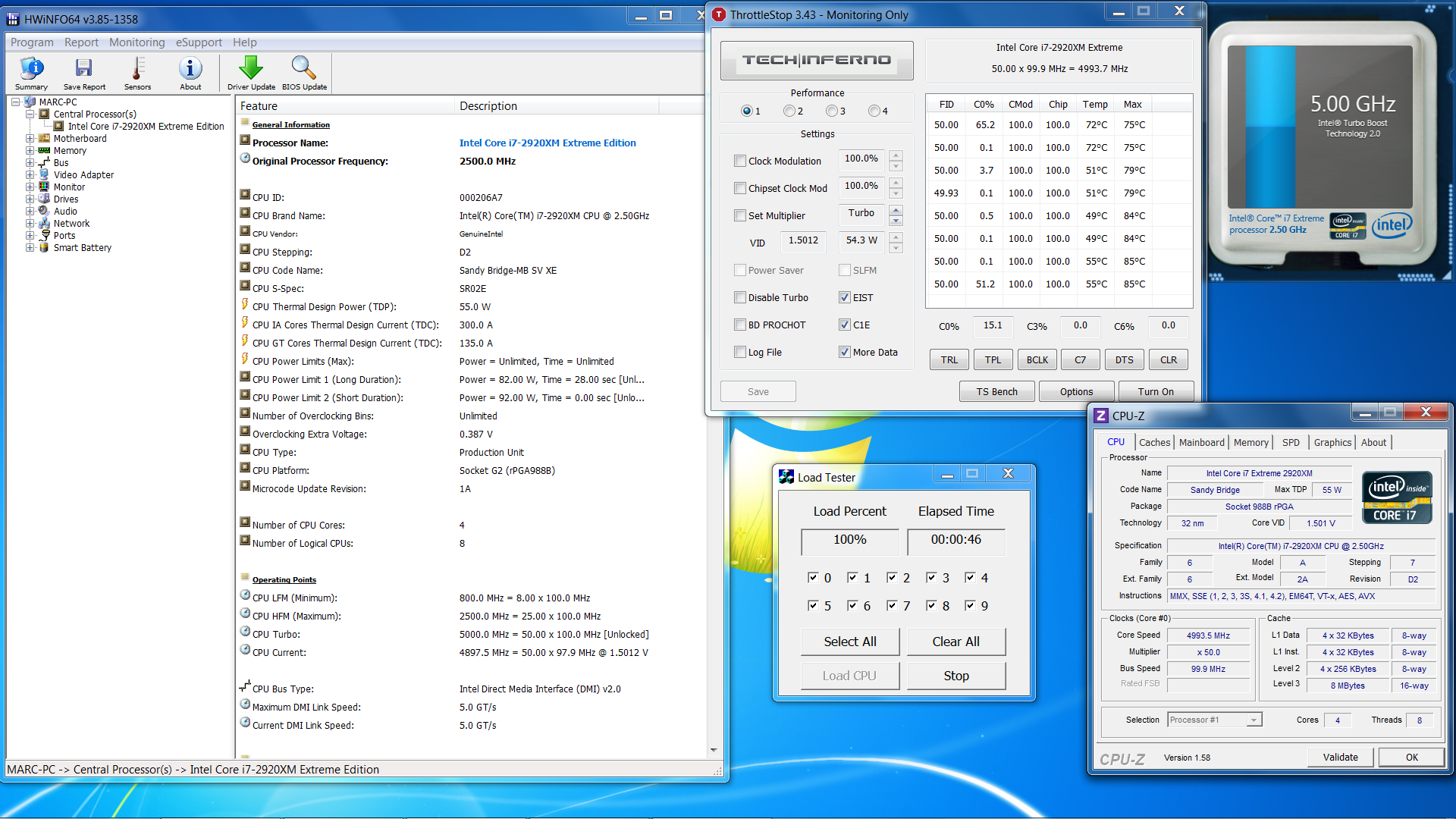The height and width of the screenshot is (819, 1456).
Task: Click the CPU-Z title bar Z icon
Action: 1101,416
